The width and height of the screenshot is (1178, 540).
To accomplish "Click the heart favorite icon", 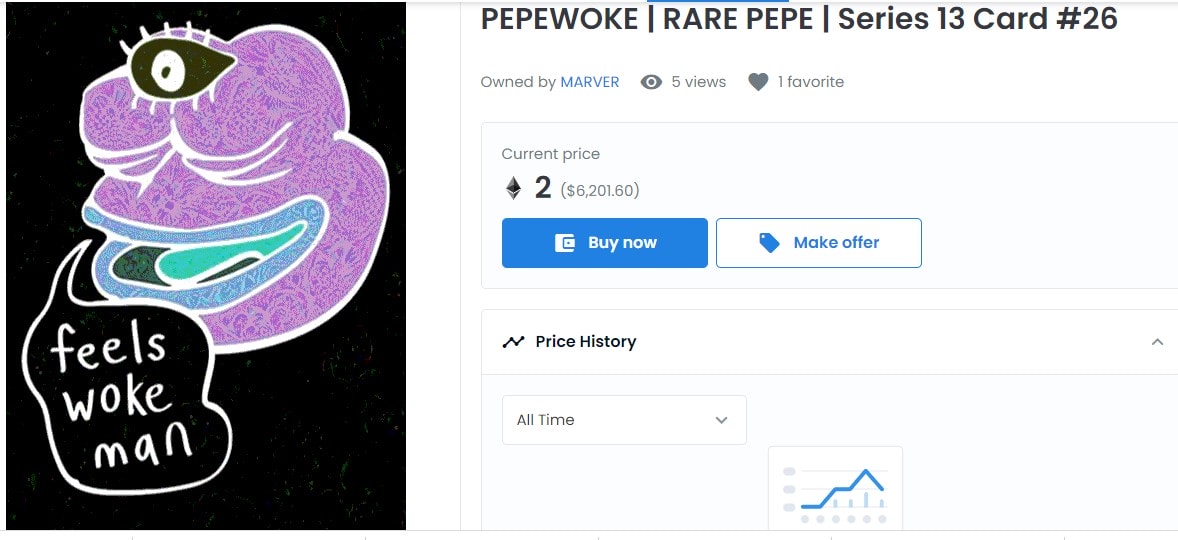I will pyautogui.click(x=758, y=82).
